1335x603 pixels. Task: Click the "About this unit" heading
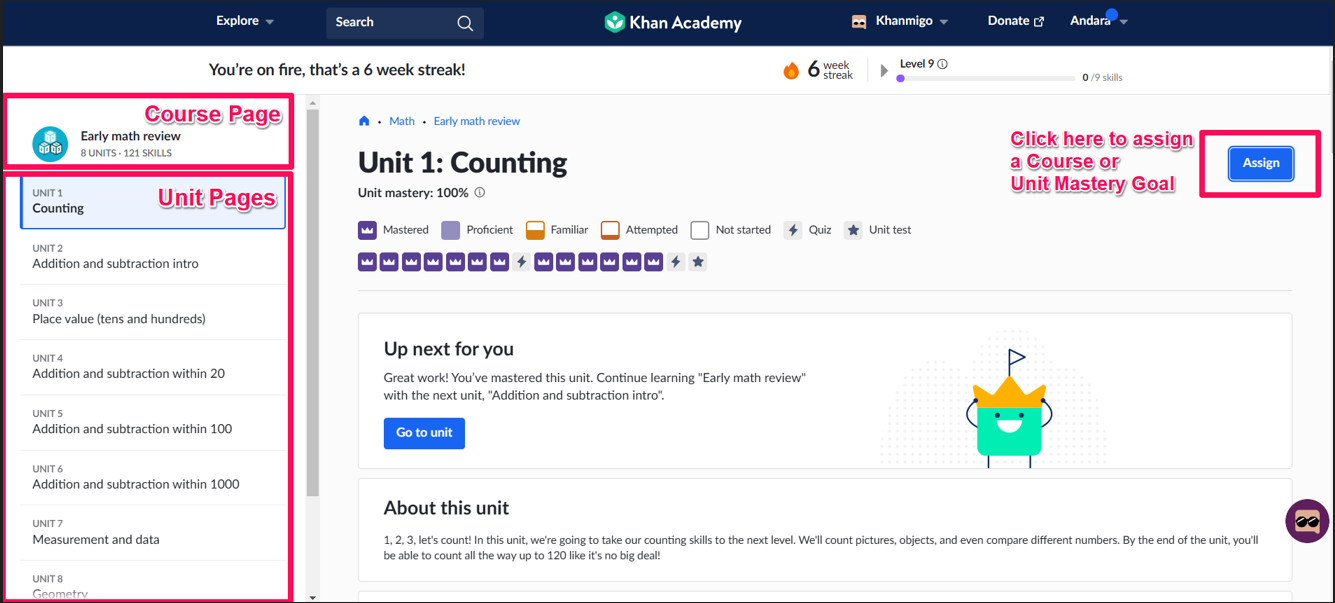(446, 508)
